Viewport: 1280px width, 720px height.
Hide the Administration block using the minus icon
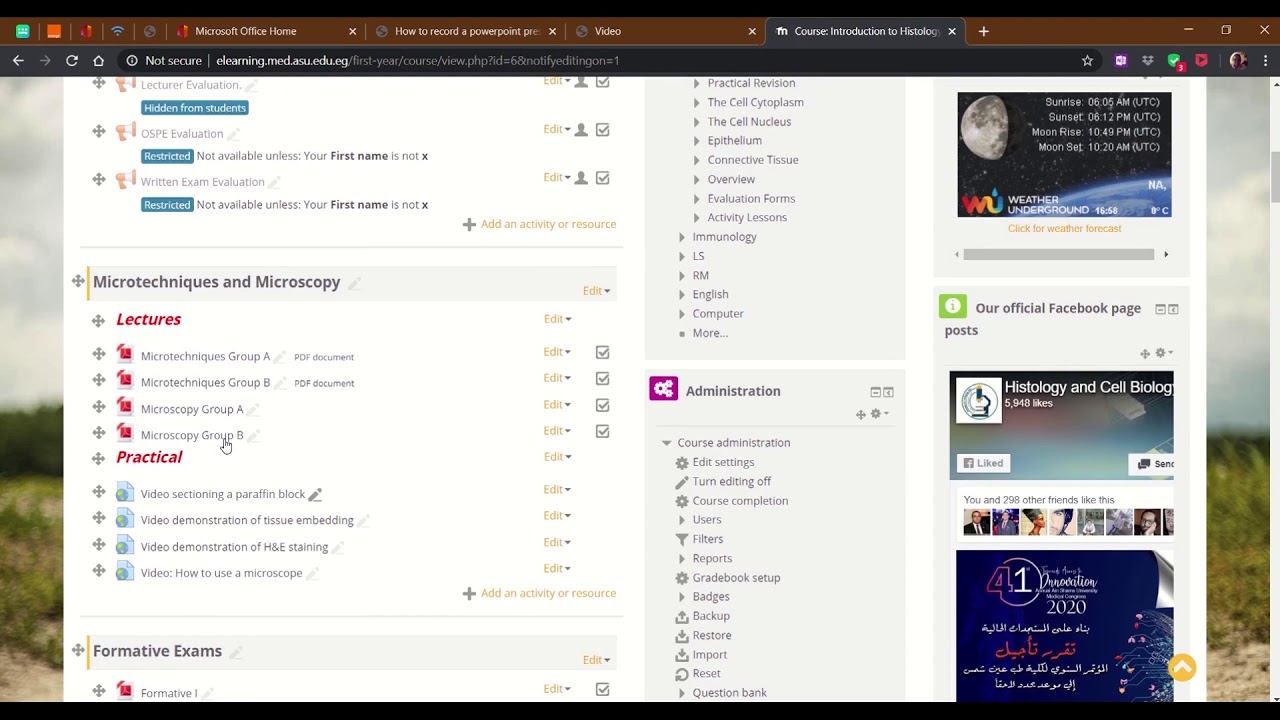[x=875, y=392]
